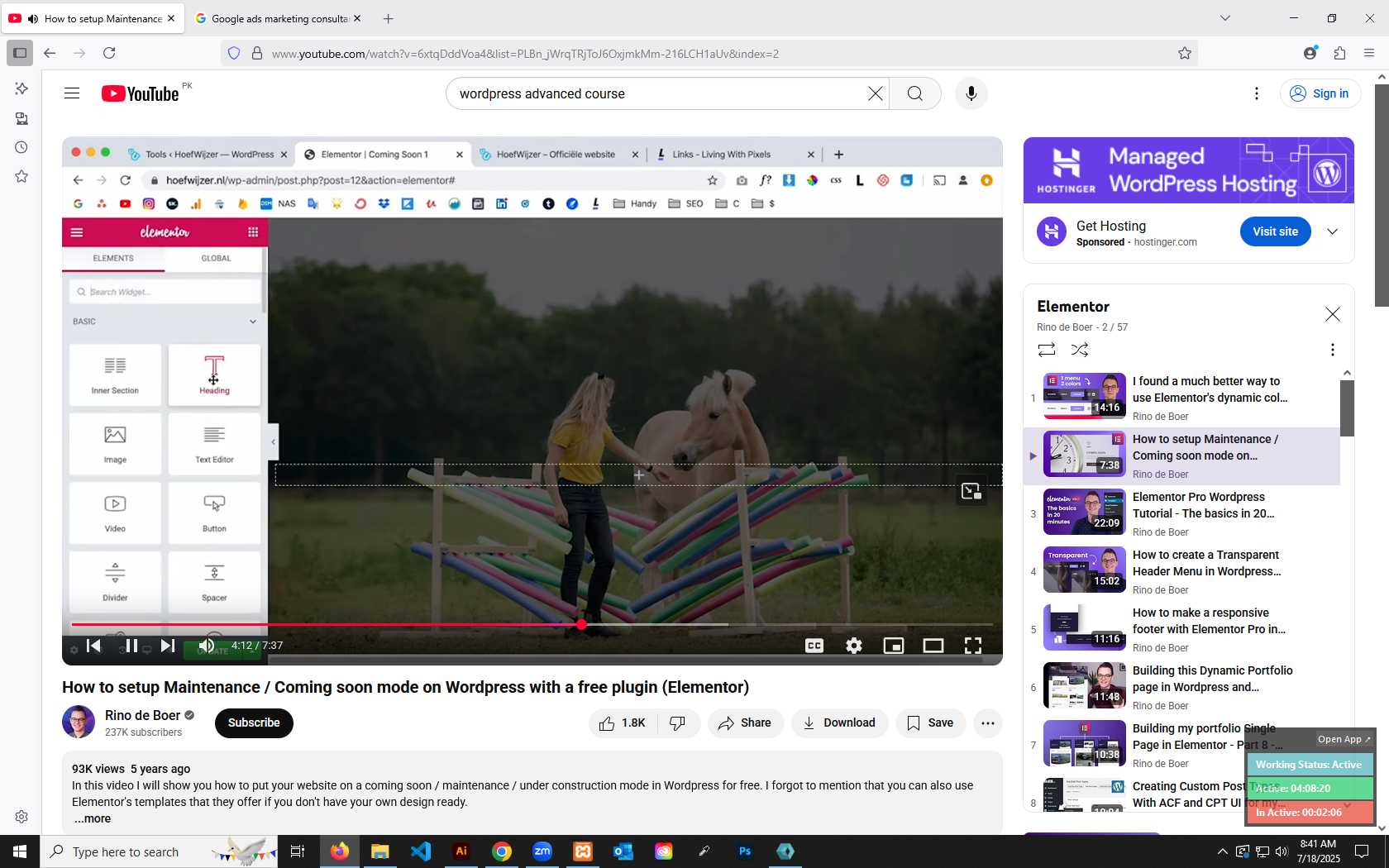Open bookmarks star in the sidebar
The image size is (1389, 868).
coord(21,176)
